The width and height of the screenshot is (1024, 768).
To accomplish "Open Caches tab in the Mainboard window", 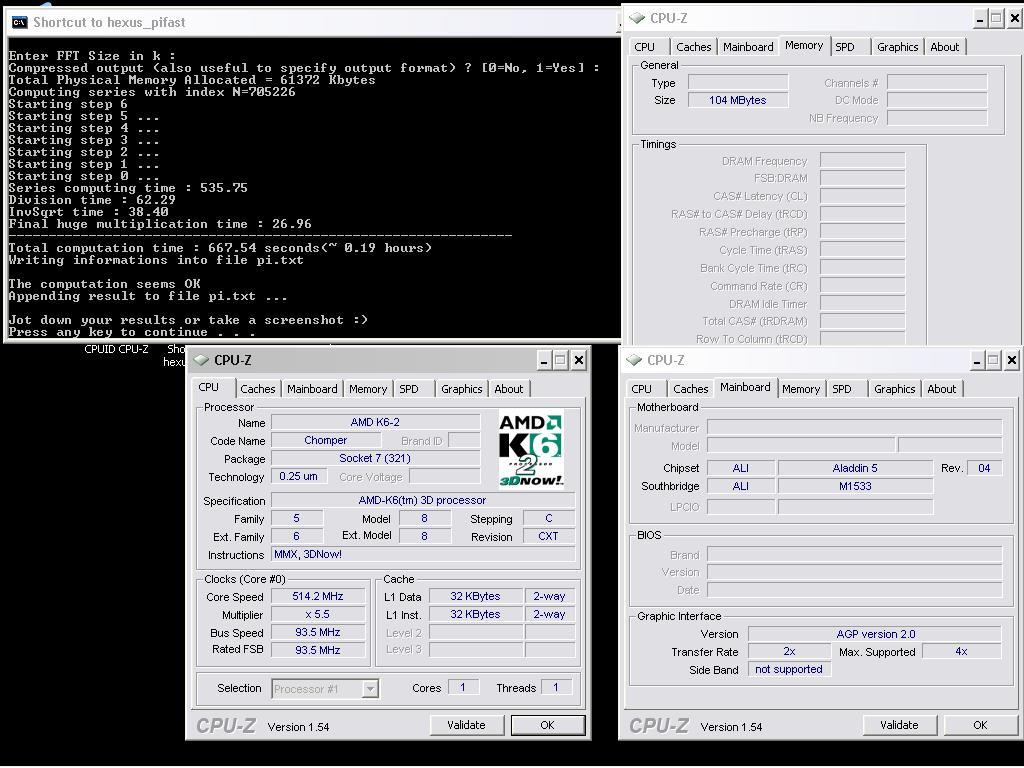I will [x=691, y=389].
